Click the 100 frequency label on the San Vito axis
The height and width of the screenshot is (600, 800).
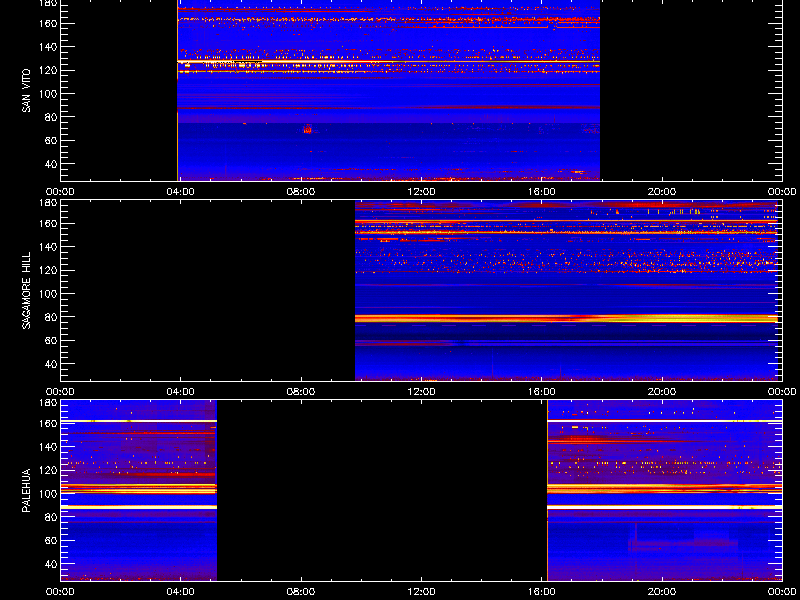point(49,94)
